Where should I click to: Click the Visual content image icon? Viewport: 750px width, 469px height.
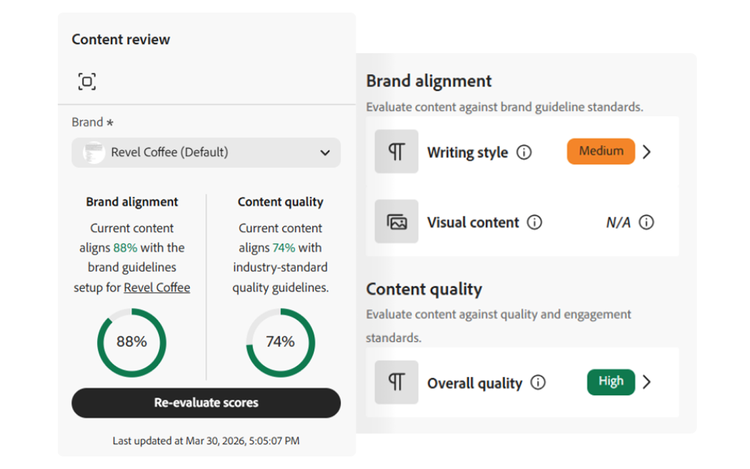(396, 222)
